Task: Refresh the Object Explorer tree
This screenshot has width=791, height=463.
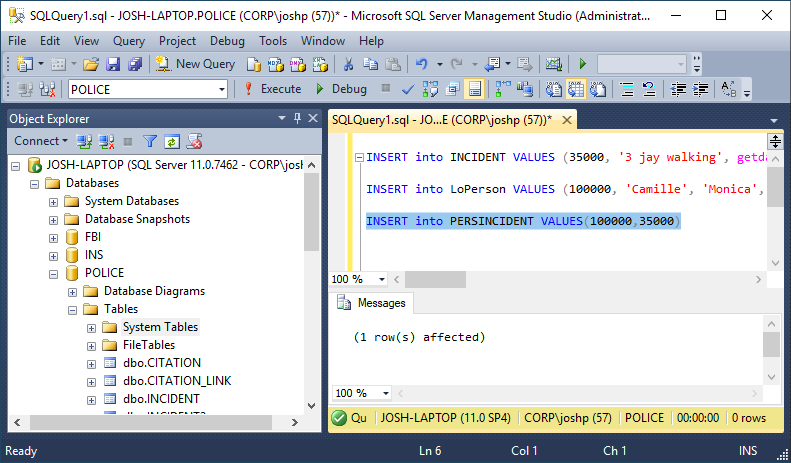Action: point(172,141)
